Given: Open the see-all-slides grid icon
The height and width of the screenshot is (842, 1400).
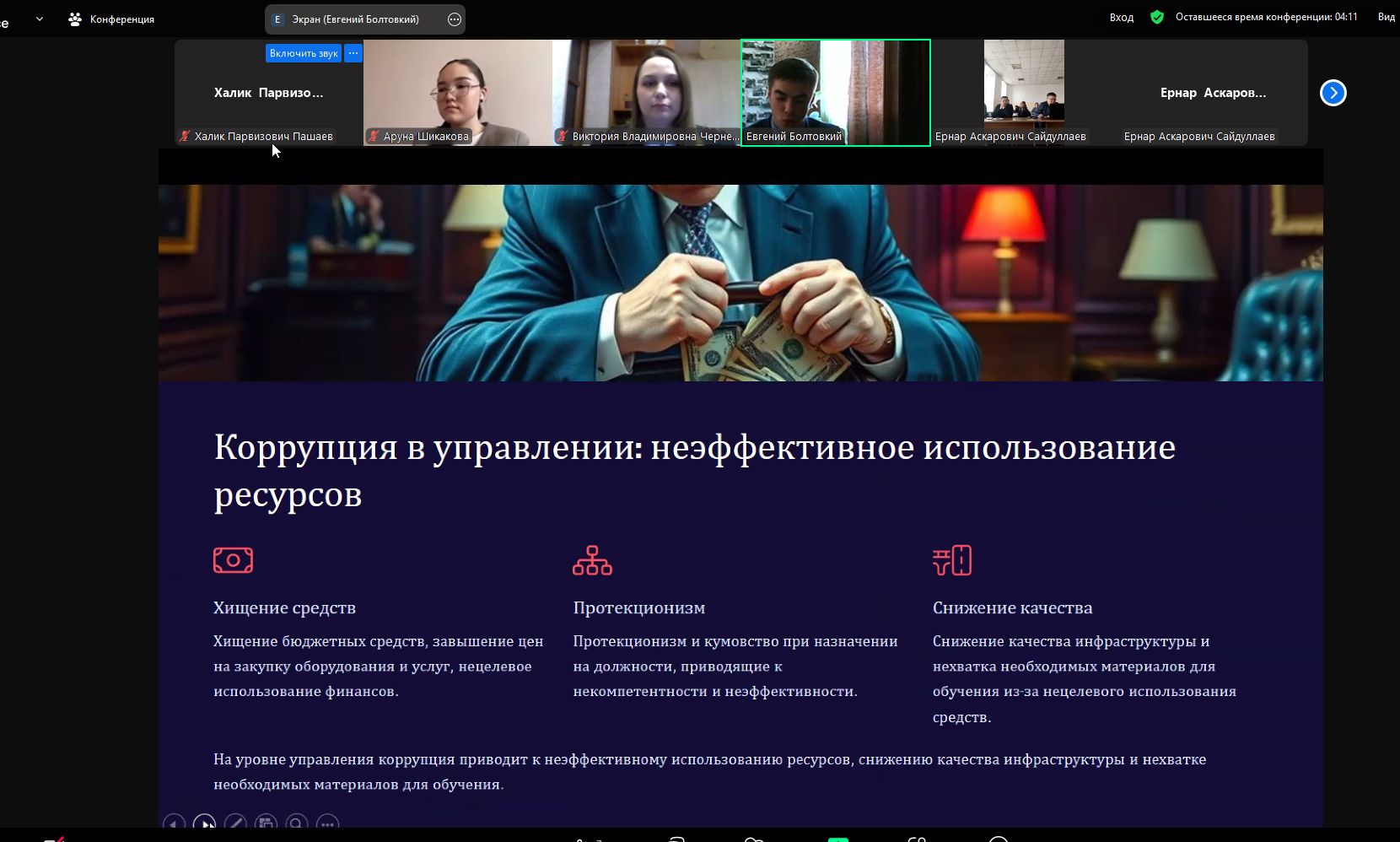Looking at the screenshot, I should pos(266,823).
